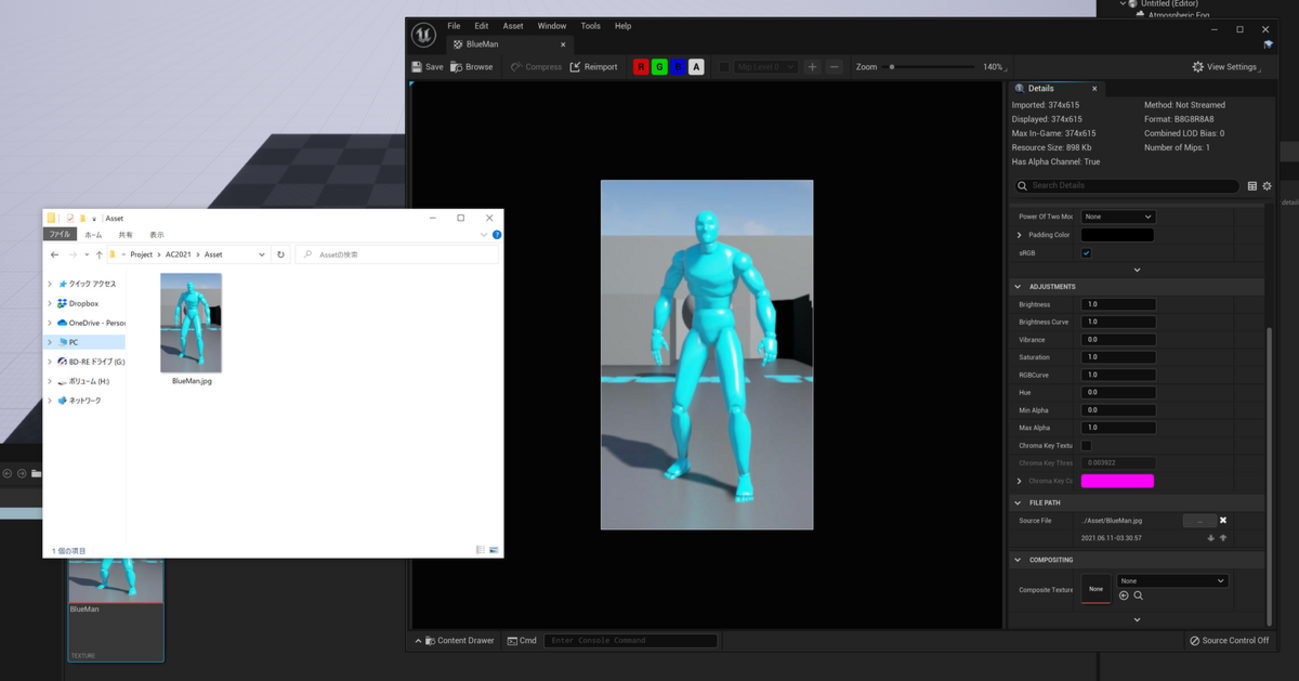Open the Composite Texture None dropdown
The image size is (1299, 681).
coord(1171,581)
